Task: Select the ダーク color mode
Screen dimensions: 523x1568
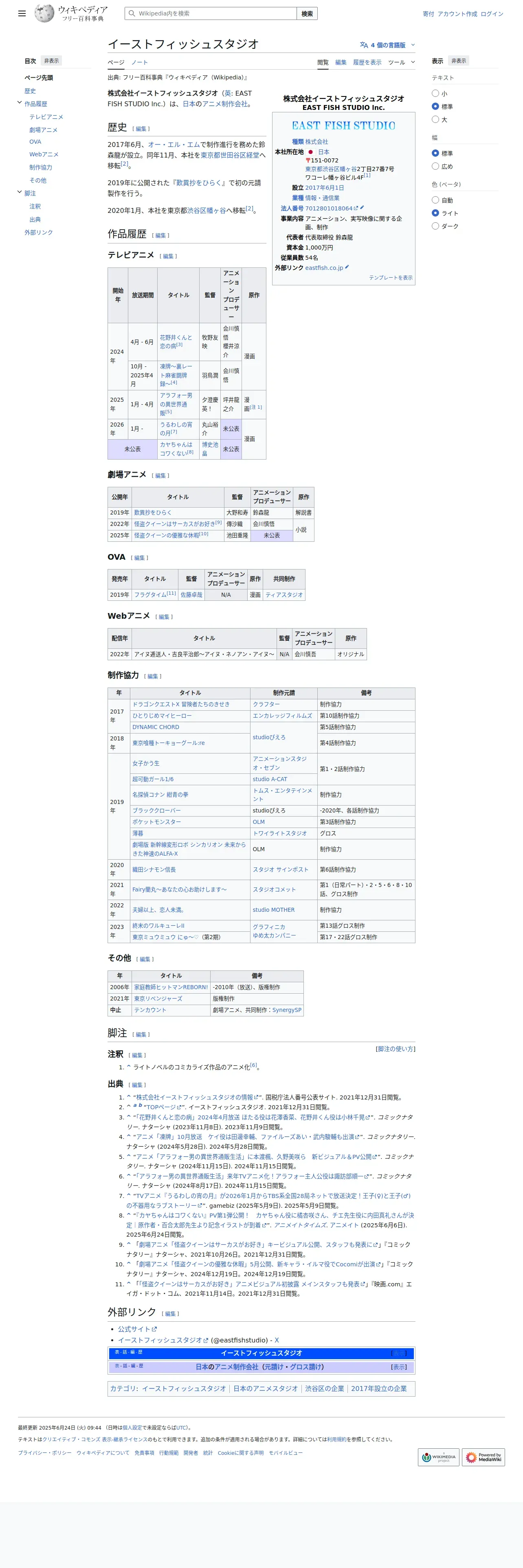Action: click(435, 226)
